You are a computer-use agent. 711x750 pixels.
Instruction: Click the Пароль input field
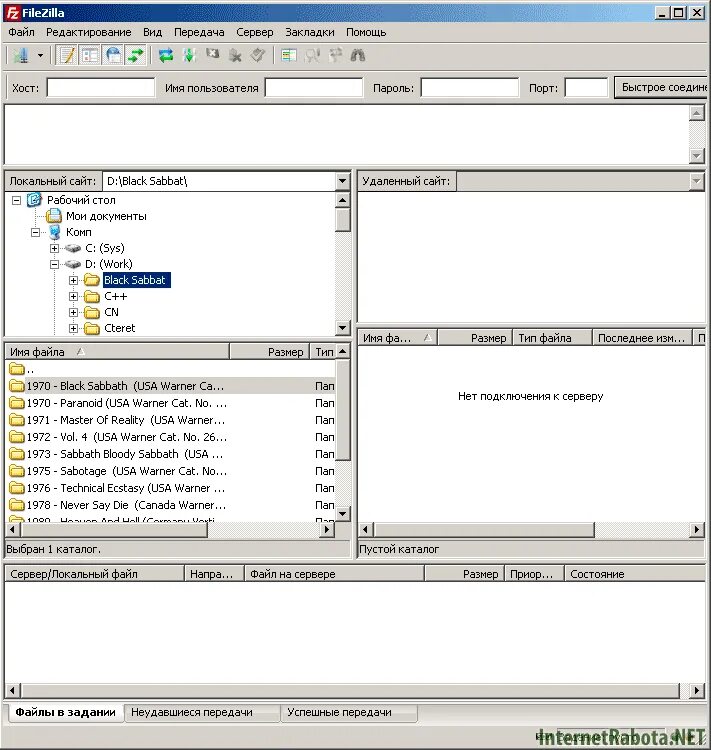point(470,88)
